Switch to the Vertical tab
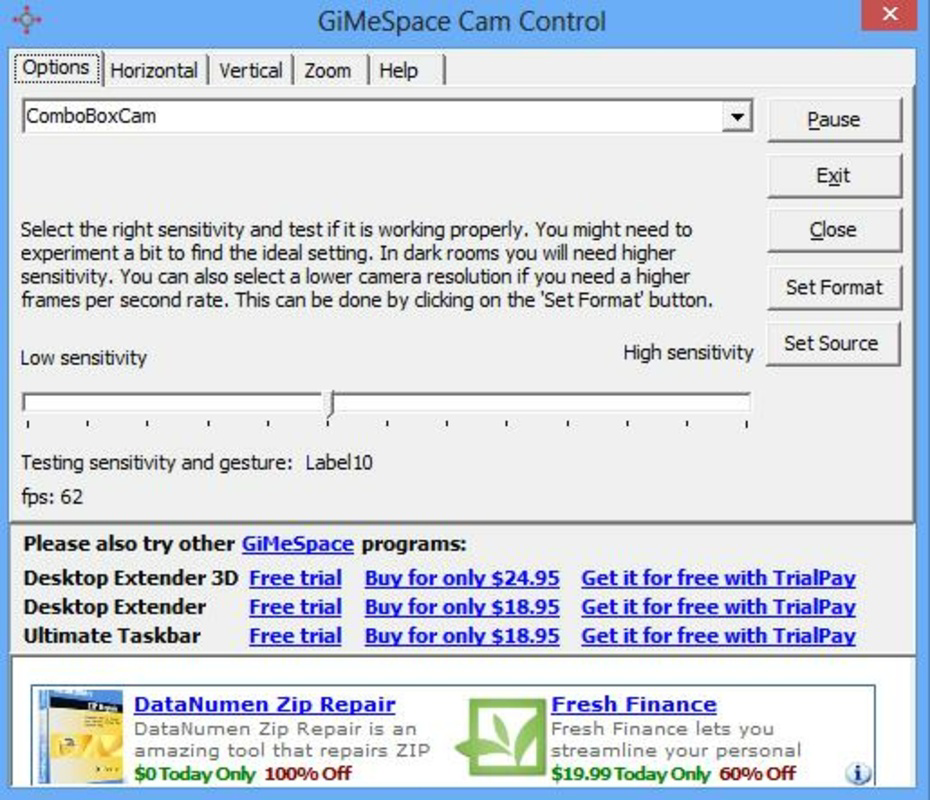This screenshot has height=800, width=930. click(x=250, y=70)
